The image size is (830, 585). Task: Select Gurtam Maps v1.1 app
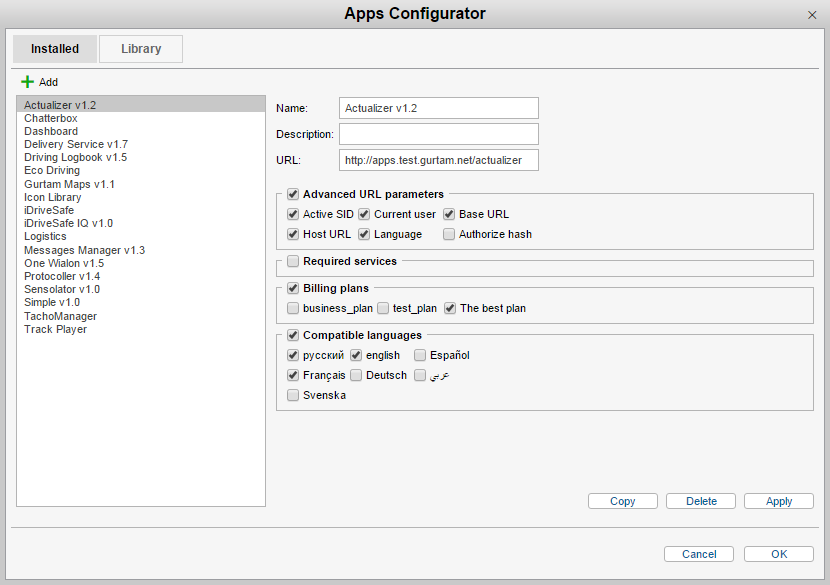coord(69,184)
